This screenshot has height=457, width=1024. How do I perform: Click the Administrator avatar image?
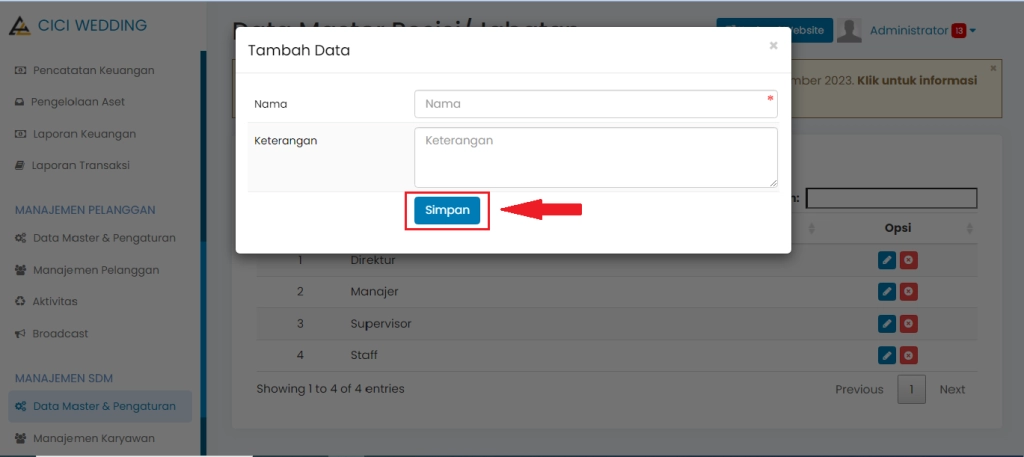849,31
